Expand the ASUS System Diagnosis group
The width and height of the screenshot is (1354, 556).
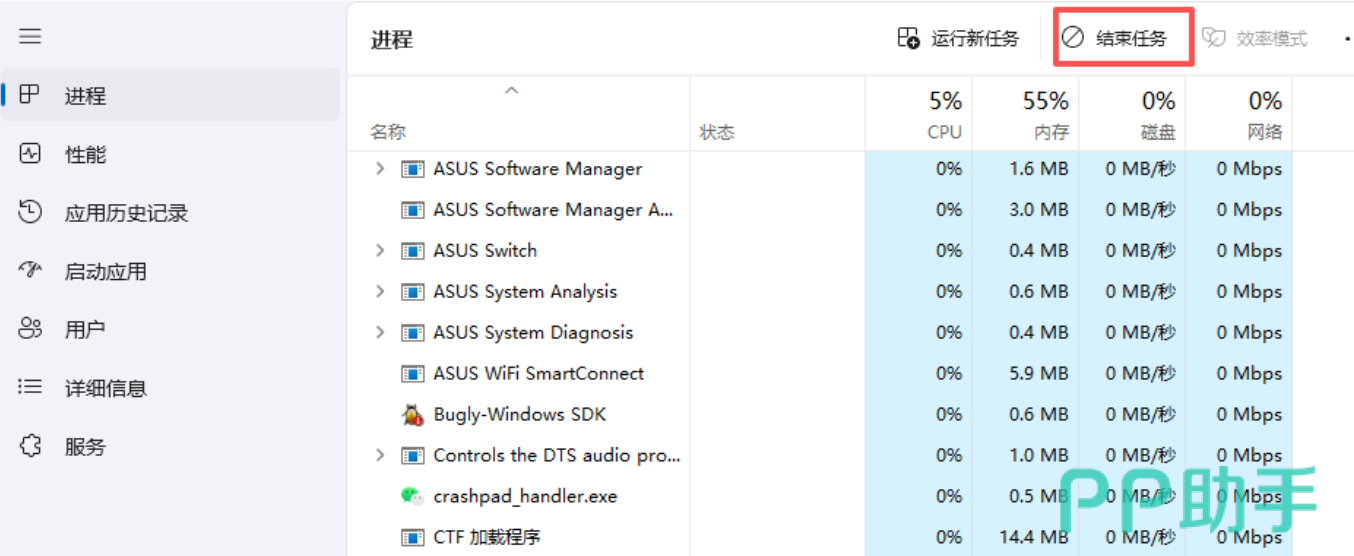[x=379, y=333]
